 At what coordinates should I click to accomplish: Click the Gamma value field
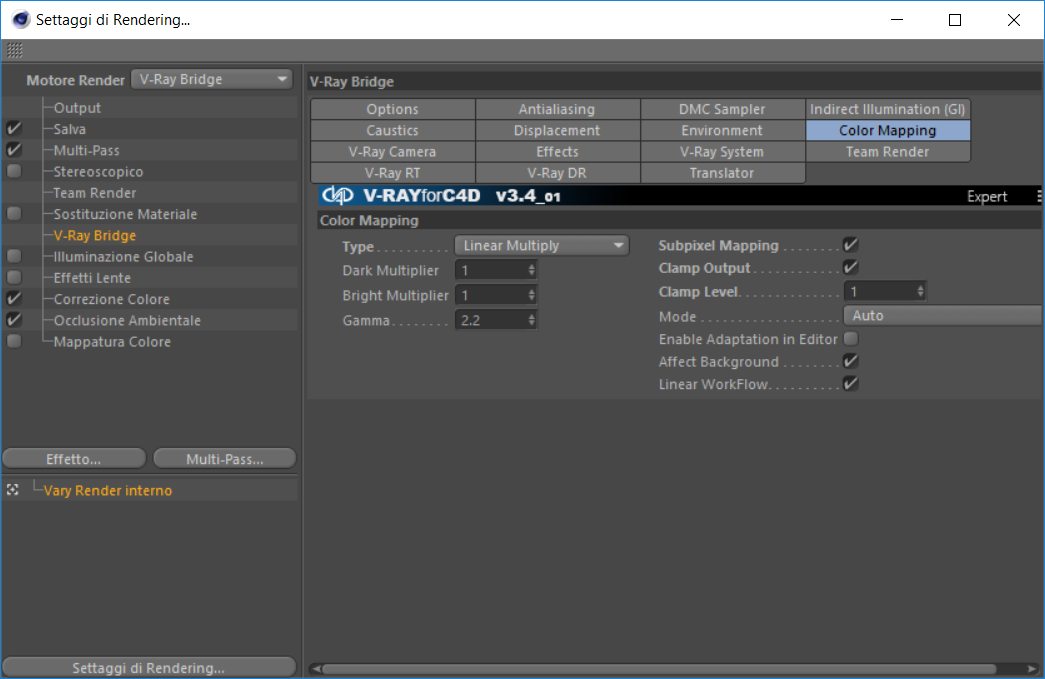[x=491, y=320]
